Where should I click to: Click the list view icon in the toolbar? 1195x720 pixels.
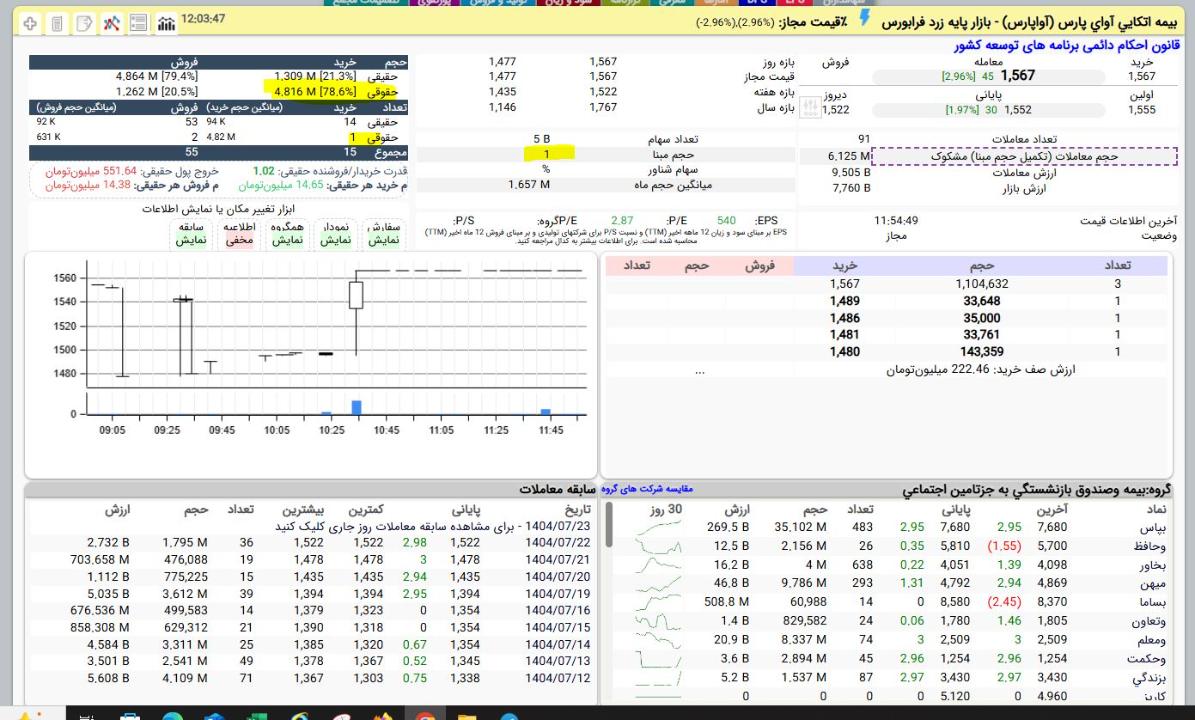click(139, 23)
